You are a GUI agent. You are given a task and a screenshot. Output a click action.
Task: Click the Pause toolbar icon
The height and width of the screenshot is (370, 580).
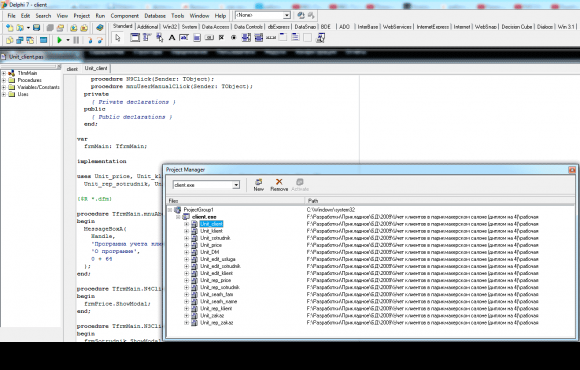(76, 40)
